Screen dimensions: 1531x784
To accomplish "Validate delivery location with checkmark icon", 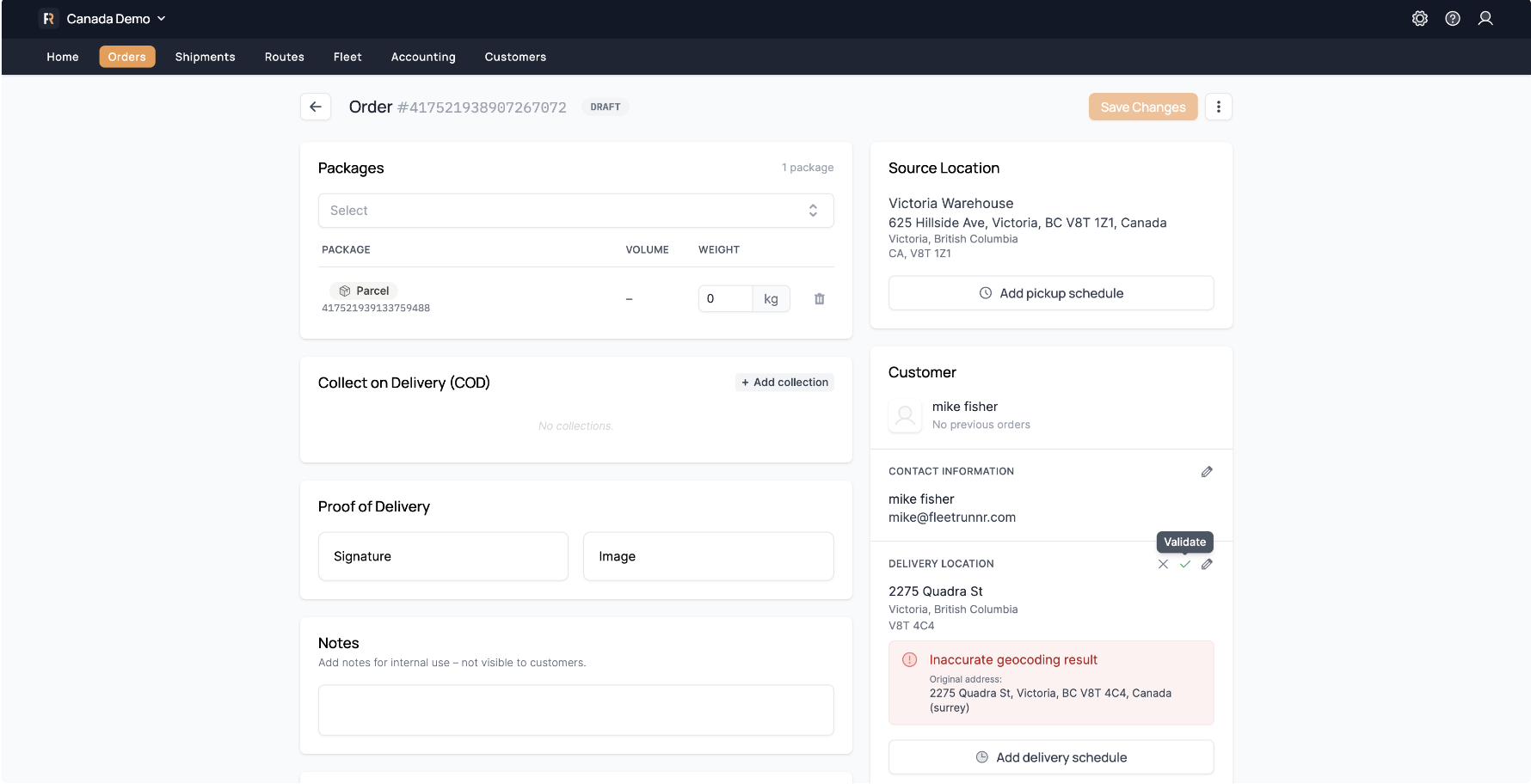I will coord(1184,565).
